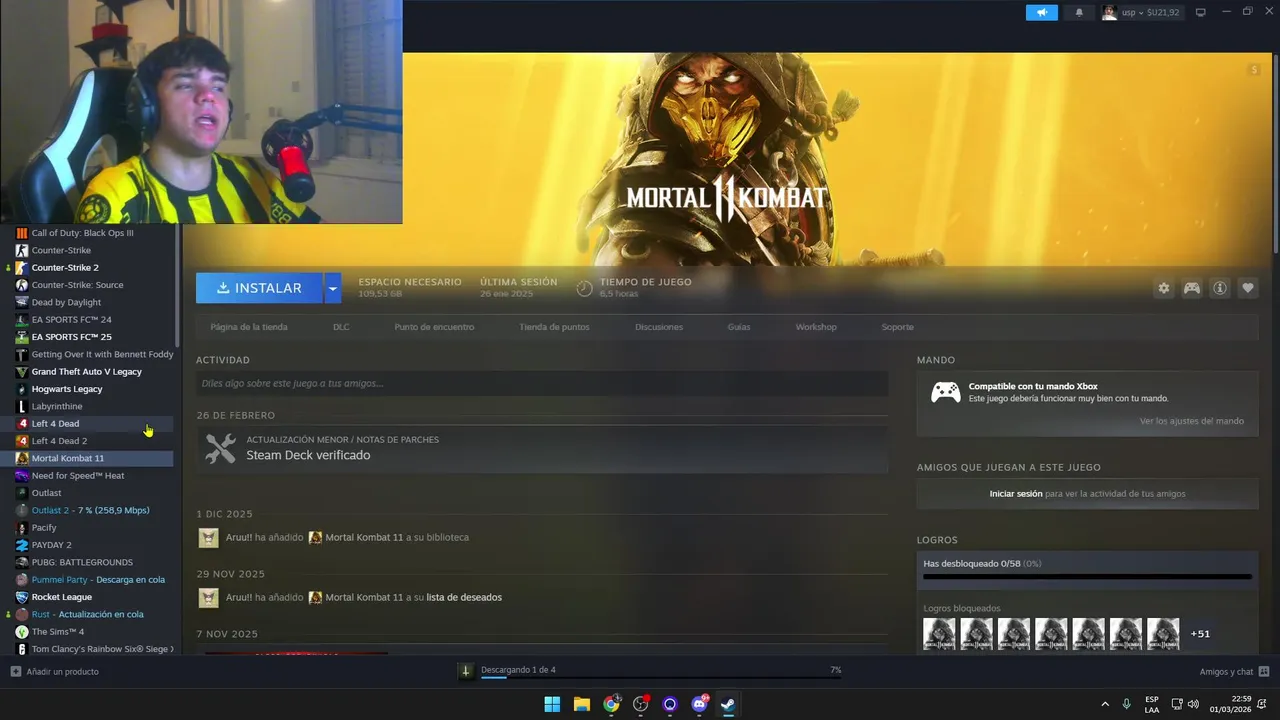Screen dimensions: 1280x720
Task: Click the 'Dile algo sobre este juego' field
Action: click(542, 383)
